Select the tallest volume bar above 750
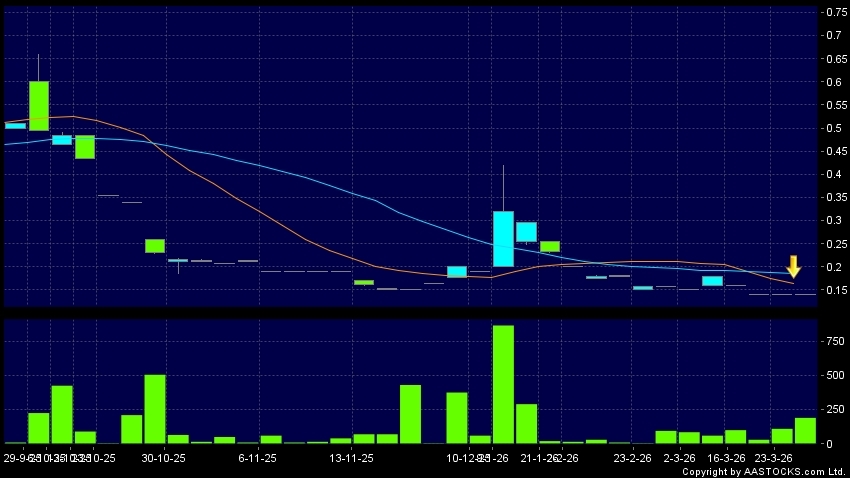This screenshot has width=850, height=478. pos(503,384)
